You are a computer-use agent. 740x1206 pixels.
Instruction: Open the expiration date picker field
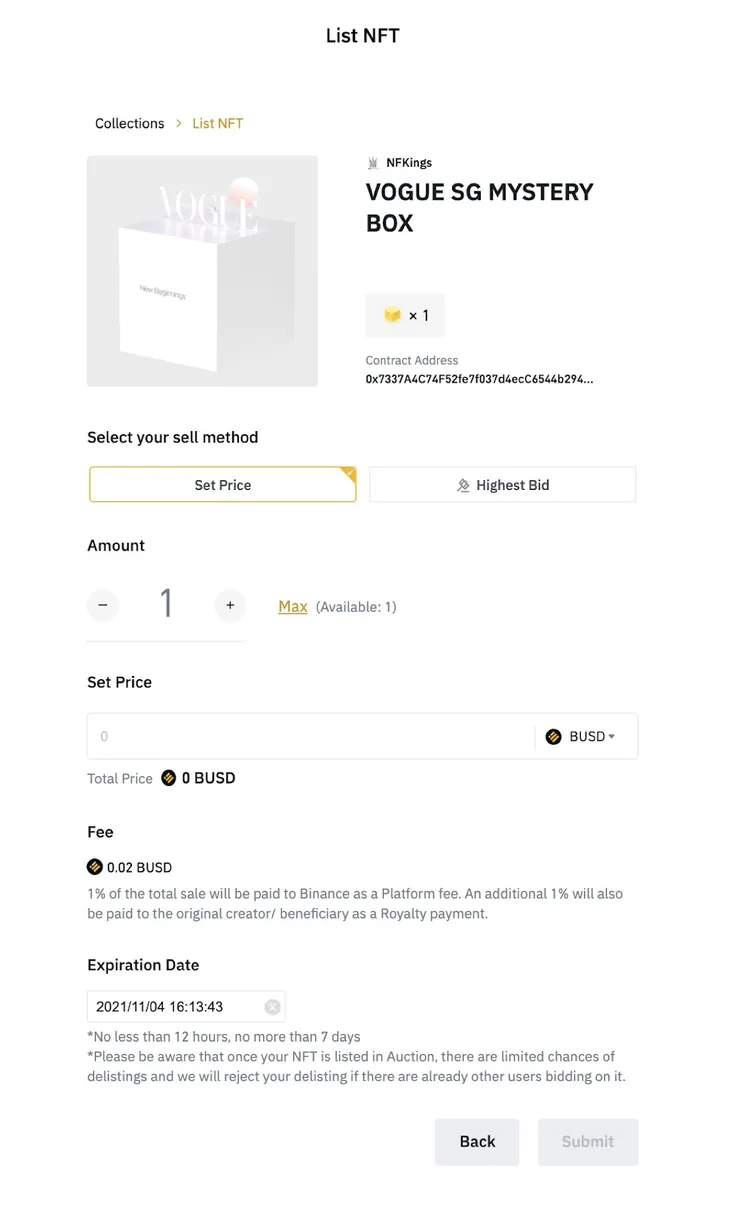click(x=175, y=1007)
